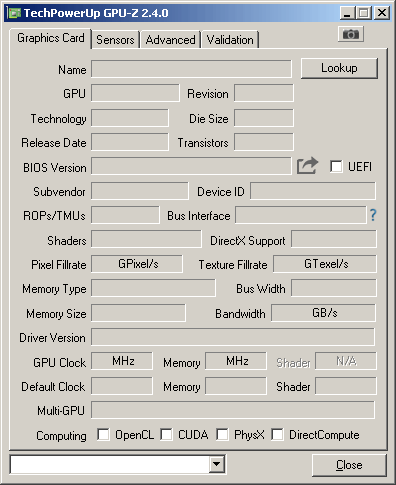This screenshot has width=396, height=485.
Task: Click the Subvendor field
Action: [x=140, y=191]
